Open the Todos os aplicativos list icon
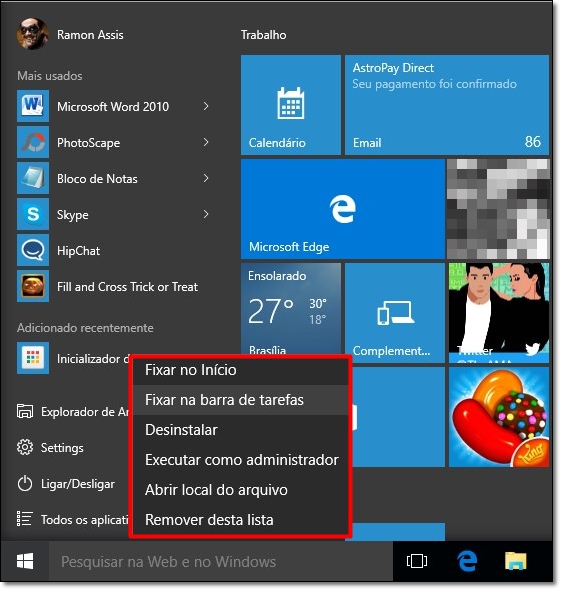This screenshot has height=590, width=561. (x=25, y=519)
